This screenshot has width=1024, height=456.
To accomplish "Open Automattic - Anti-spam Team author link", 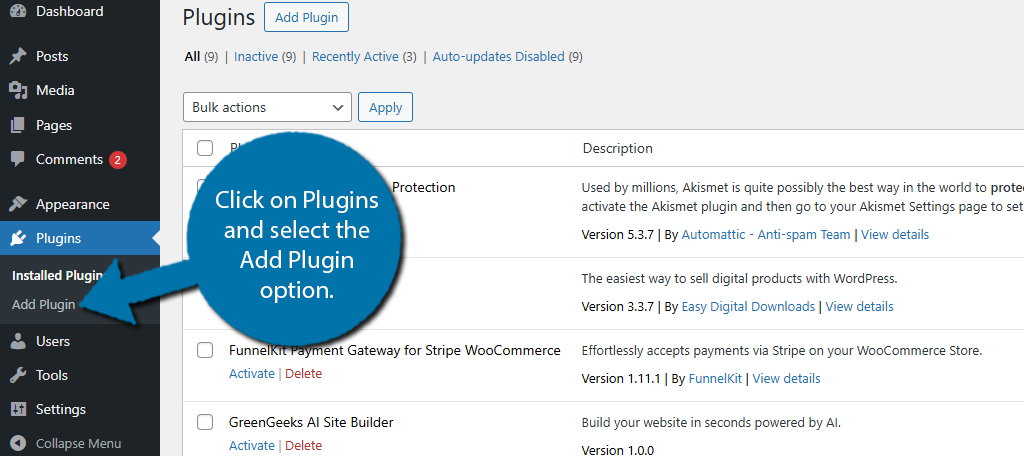I will (x=766, y=235).
